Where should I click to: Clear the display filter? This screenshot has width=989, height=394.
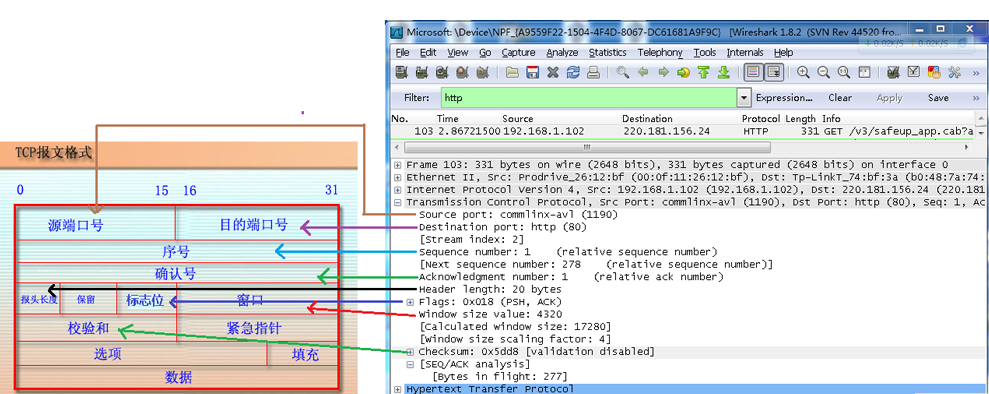pos(840,98)
